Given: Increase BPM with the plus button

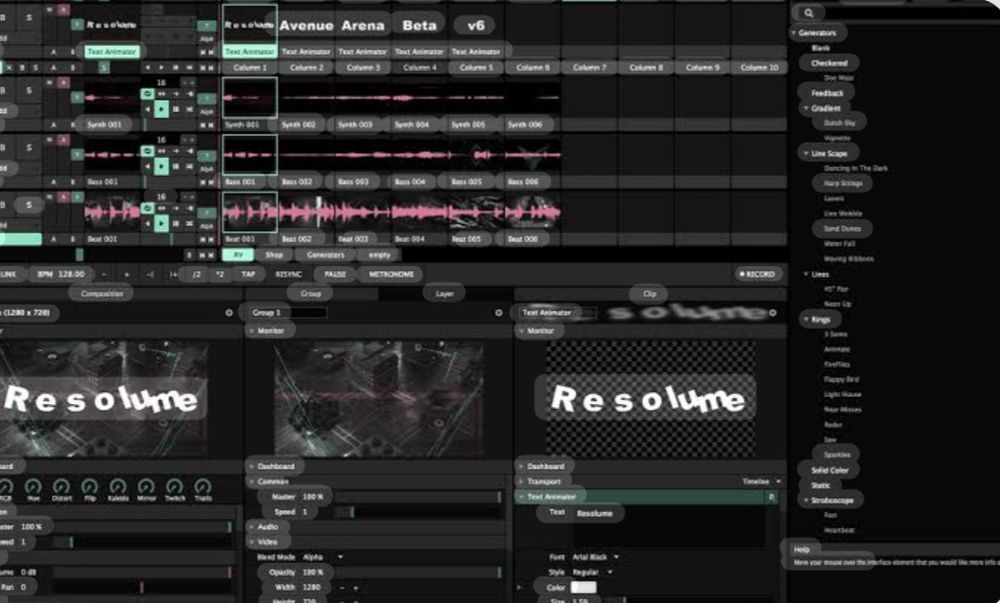Looking at the screenshot, I should point(126,275).
